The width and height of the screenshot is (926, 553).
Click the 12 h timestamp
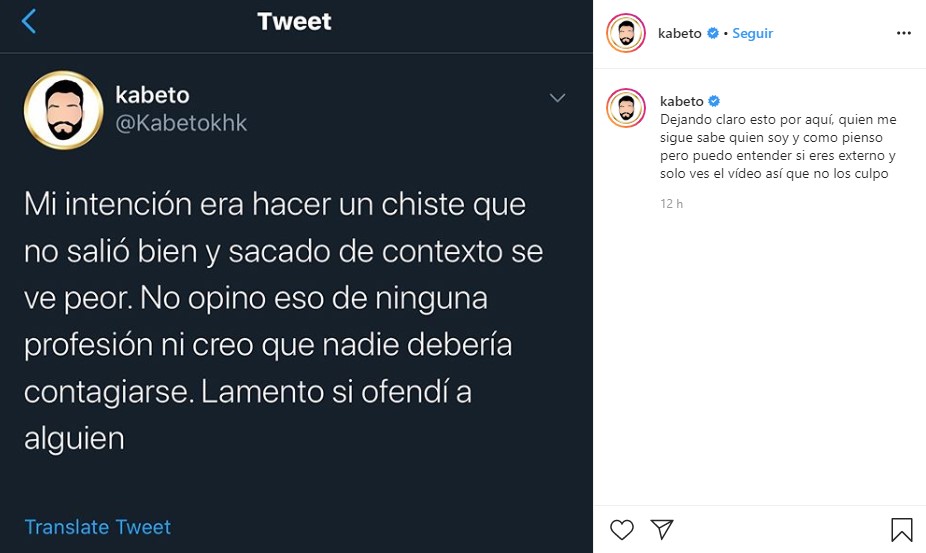[671, 204]
